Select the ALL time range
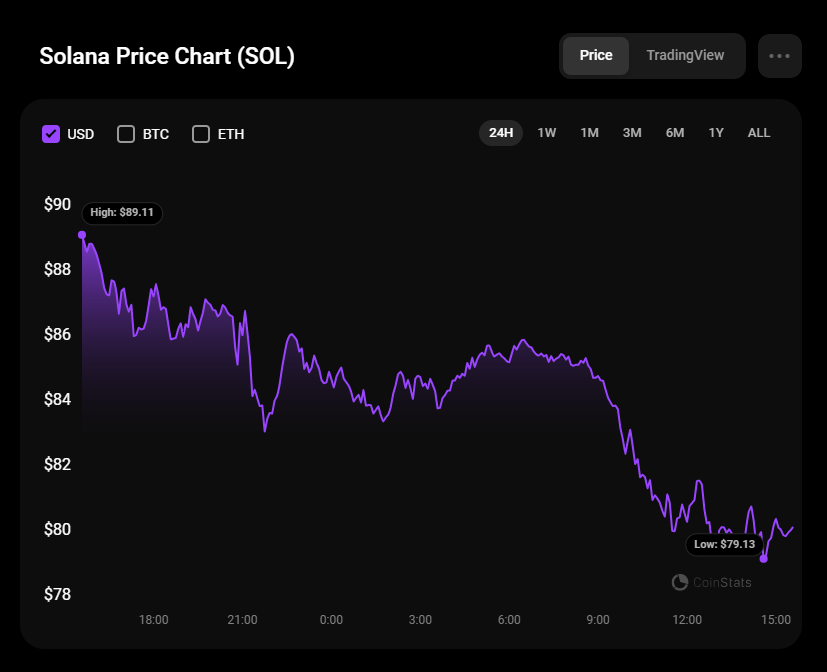The image size is (827, 672). (759, 133)
